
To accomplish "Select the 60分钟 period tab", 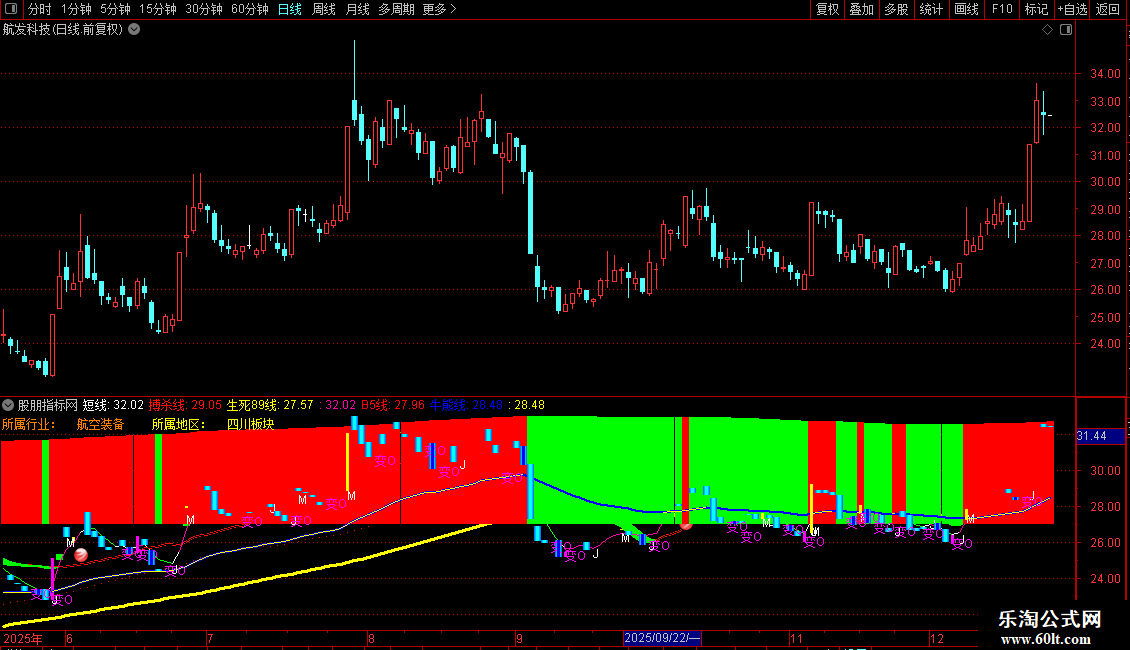I will (249, 9).
